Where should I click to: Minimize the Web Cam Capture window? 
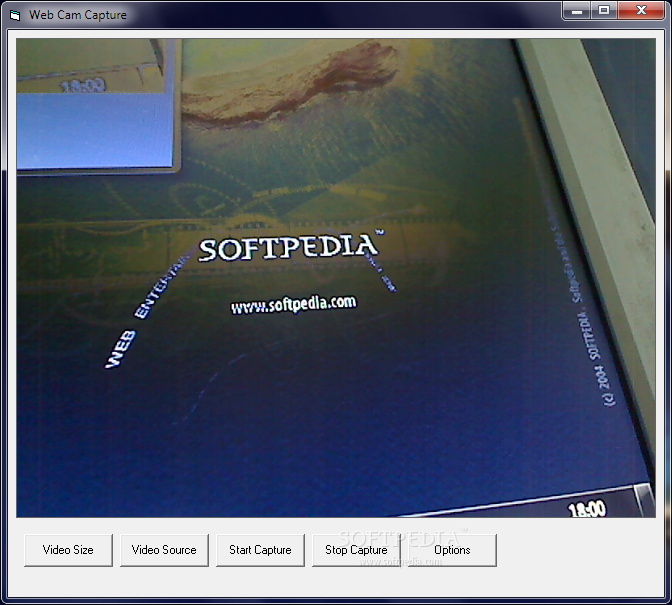pos(577,10)
